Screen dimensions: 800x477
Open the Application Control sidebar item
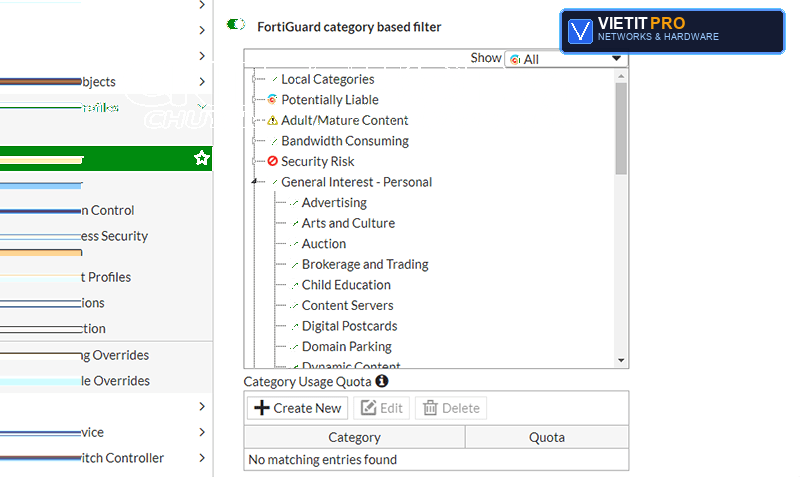pyautogui.click(x=106, y=210)
